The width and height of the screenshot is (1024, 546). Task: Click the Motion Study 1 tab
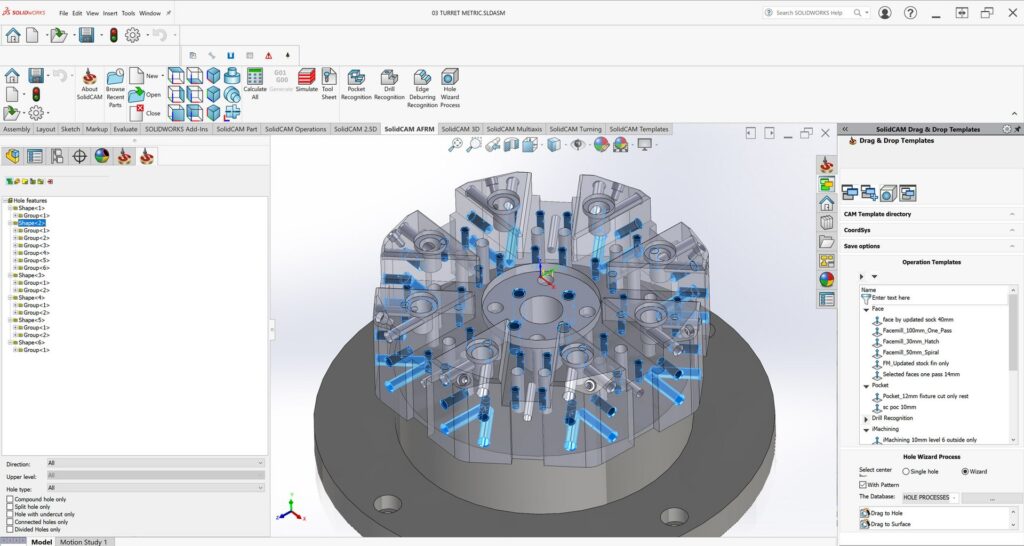pyautogui.click(x=85, y=541)
